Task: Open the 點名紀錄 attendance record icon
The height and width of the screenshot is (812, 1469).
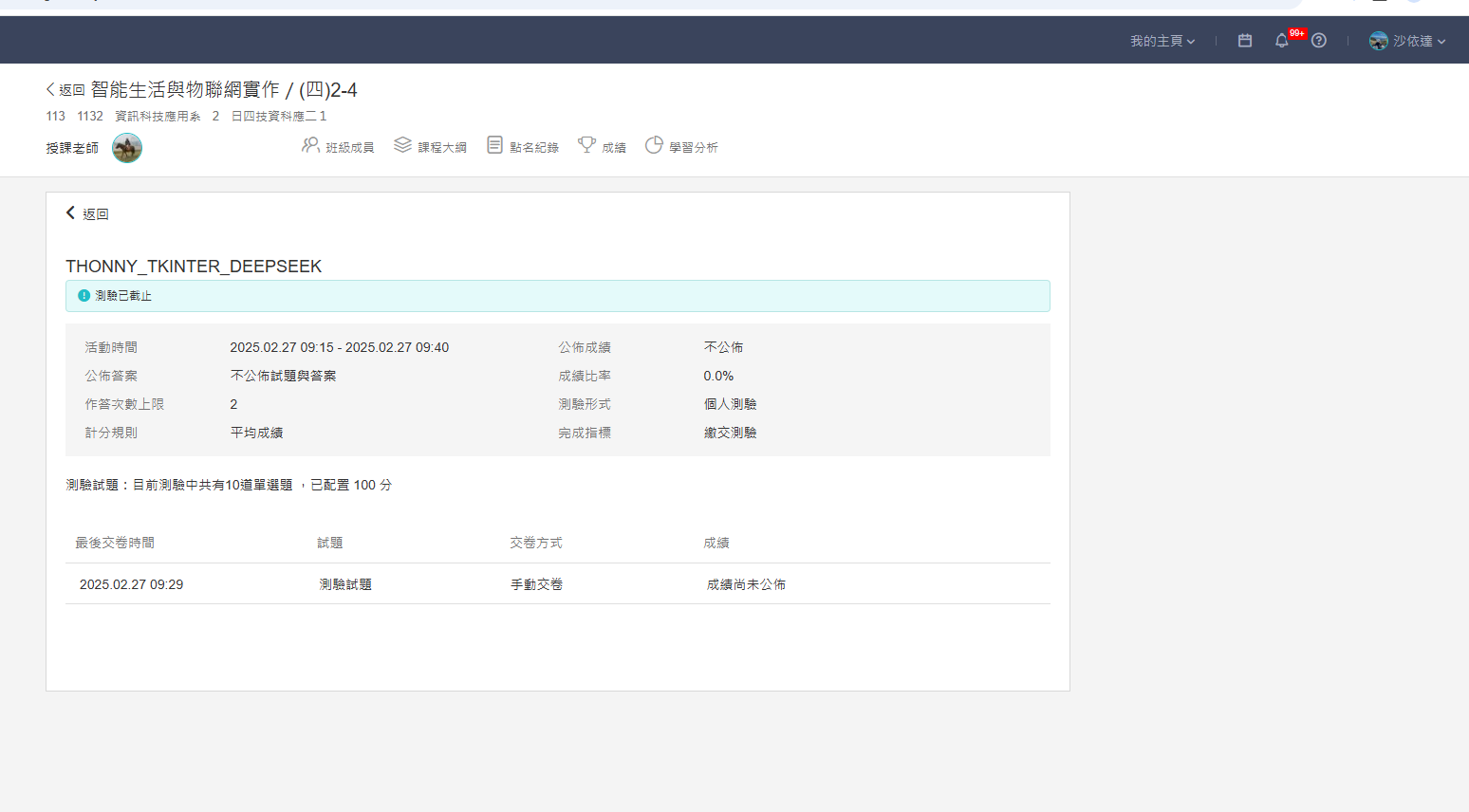Action: 494,145
